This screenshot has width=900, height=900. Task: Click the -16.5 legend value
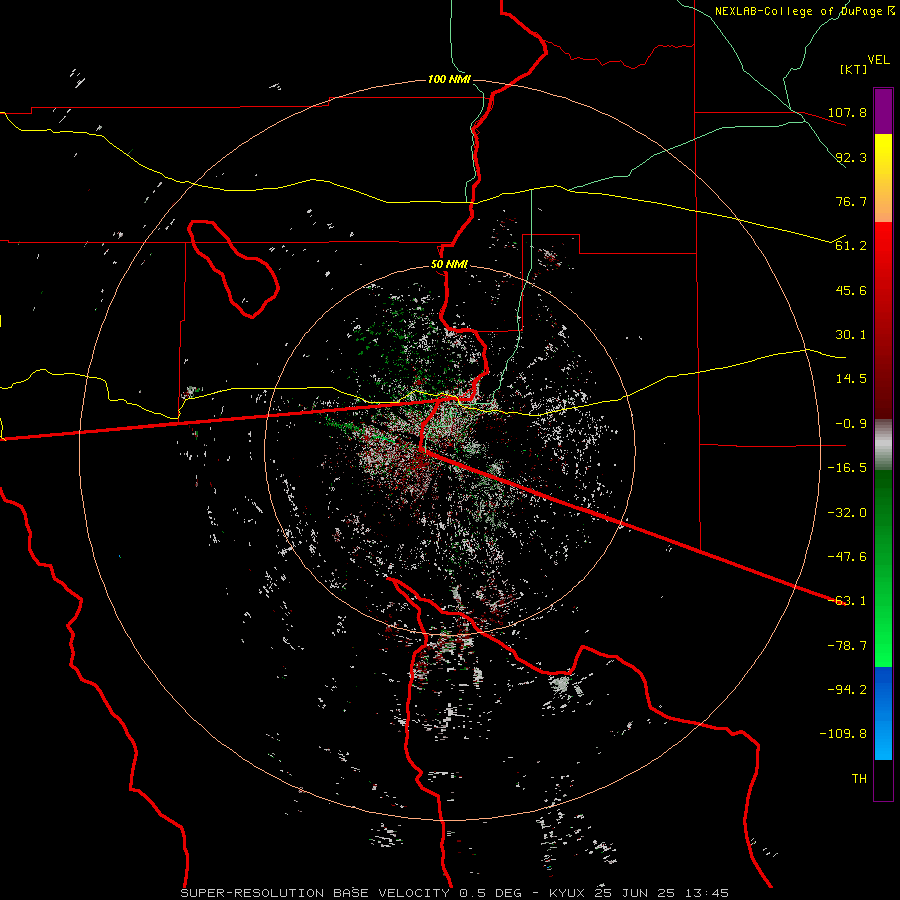(x=847, y=468)
